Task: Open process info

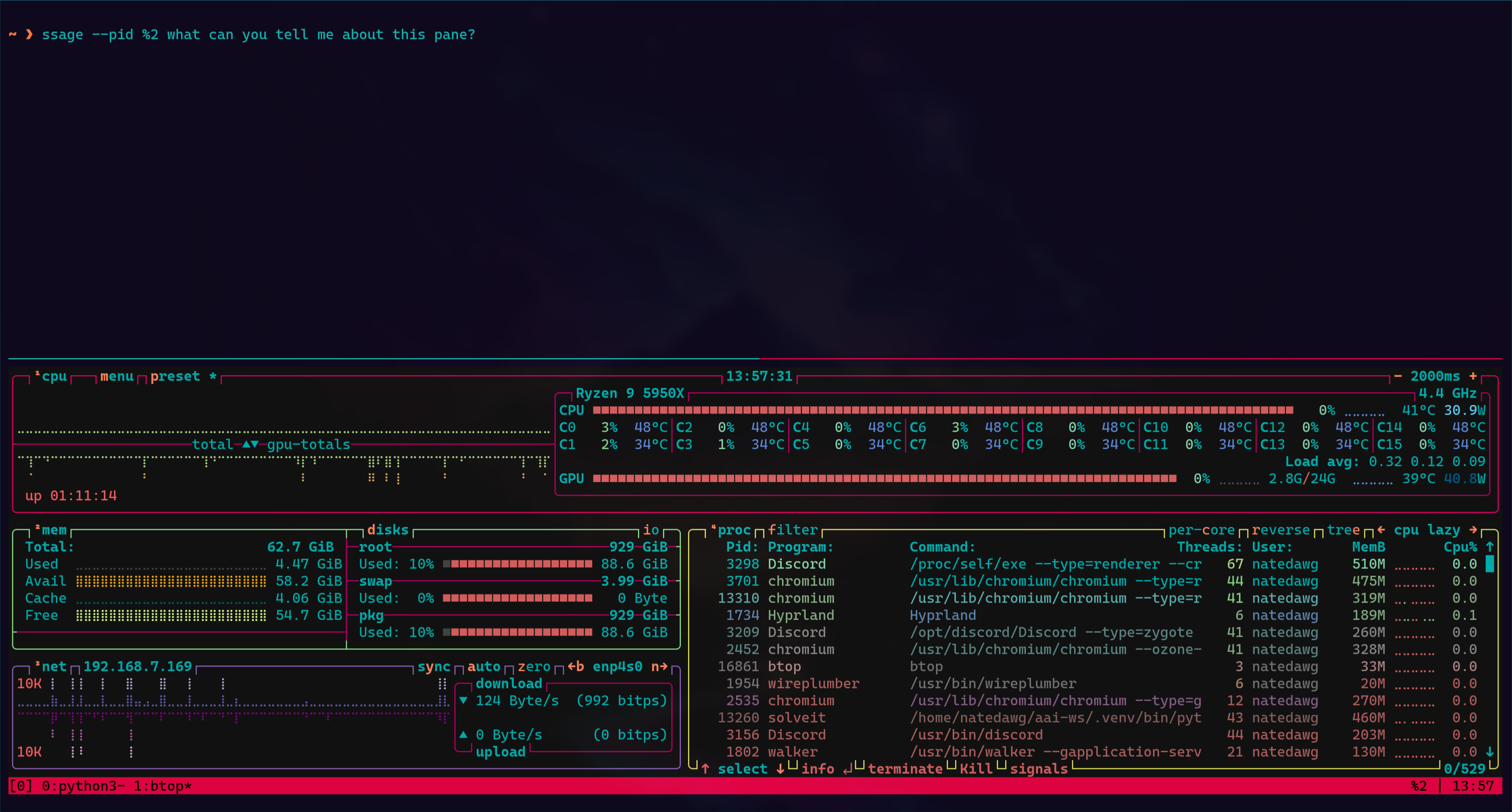Action: point(818,769)
